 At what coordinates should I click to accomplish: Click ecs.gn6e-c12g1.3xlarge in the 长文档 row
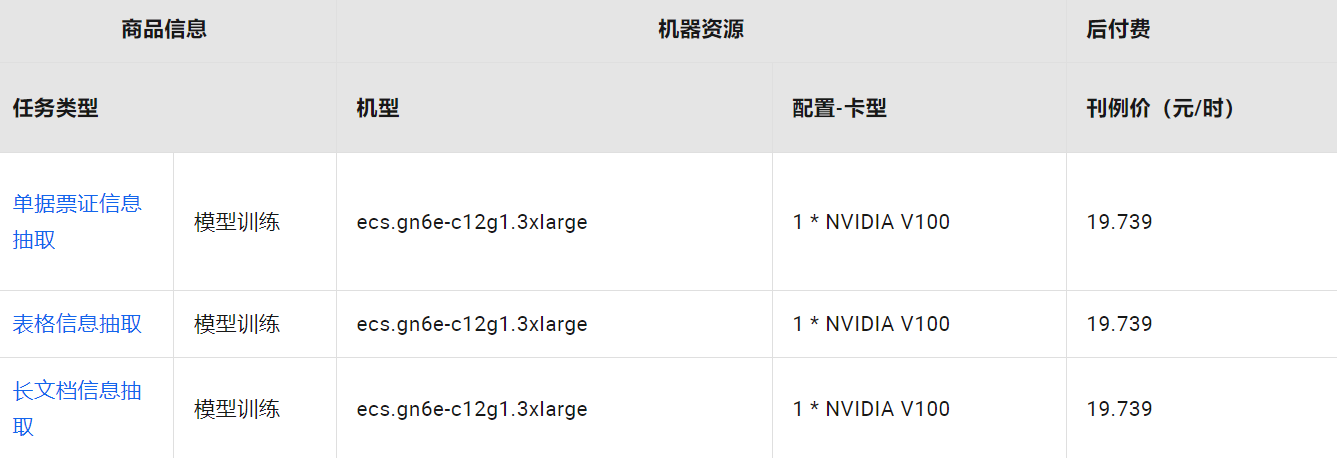coord(472,409)
